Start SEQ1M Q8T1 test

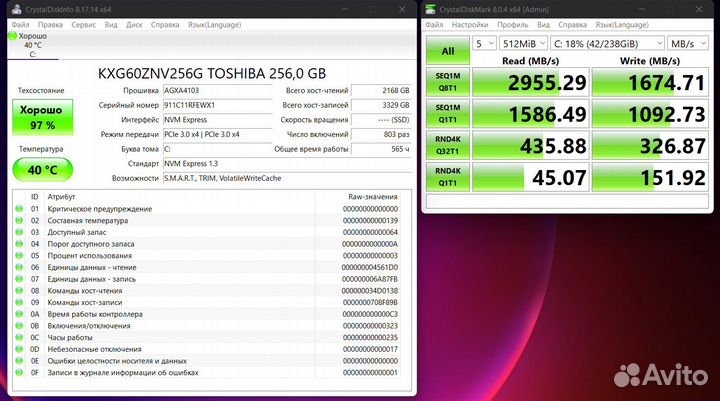[x=448, y=82]
